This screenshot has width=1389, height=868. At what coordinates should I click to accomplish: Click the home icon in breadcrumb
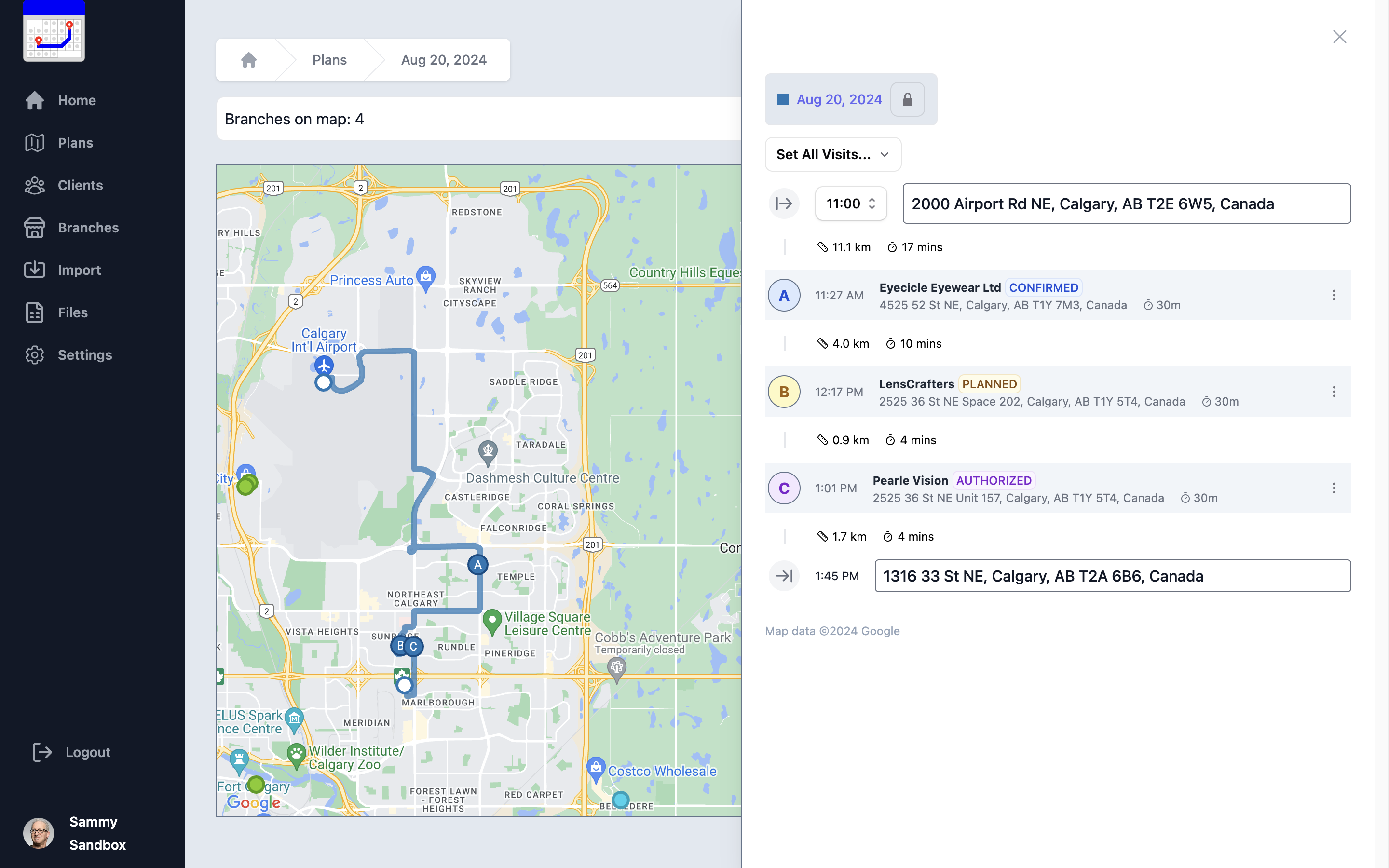point(248,60)
